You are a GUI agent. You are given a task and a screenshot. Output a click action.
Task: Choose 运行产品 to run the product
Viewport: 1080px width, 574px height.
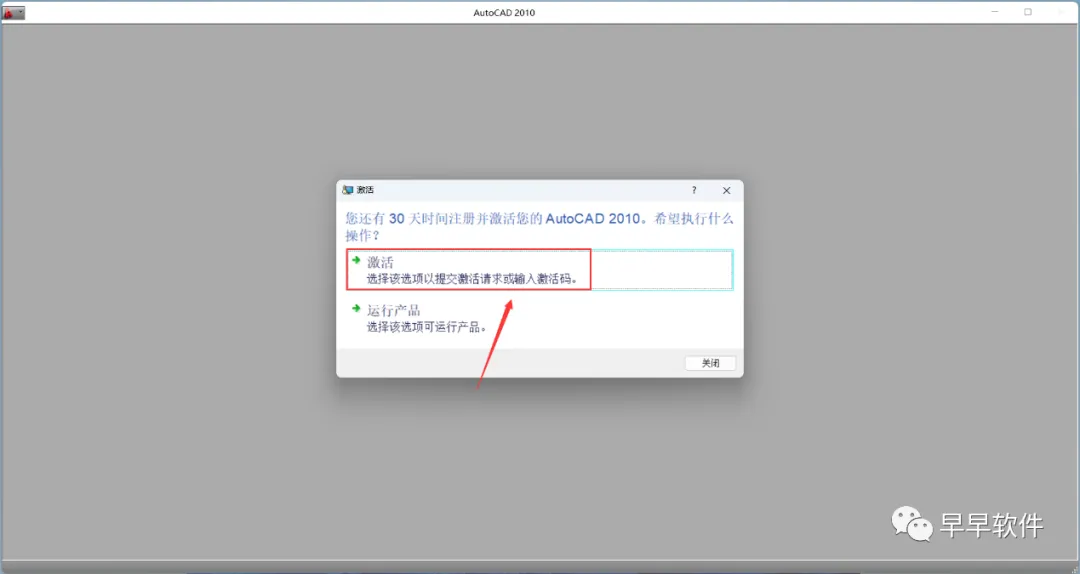click(x=539, y=318)
